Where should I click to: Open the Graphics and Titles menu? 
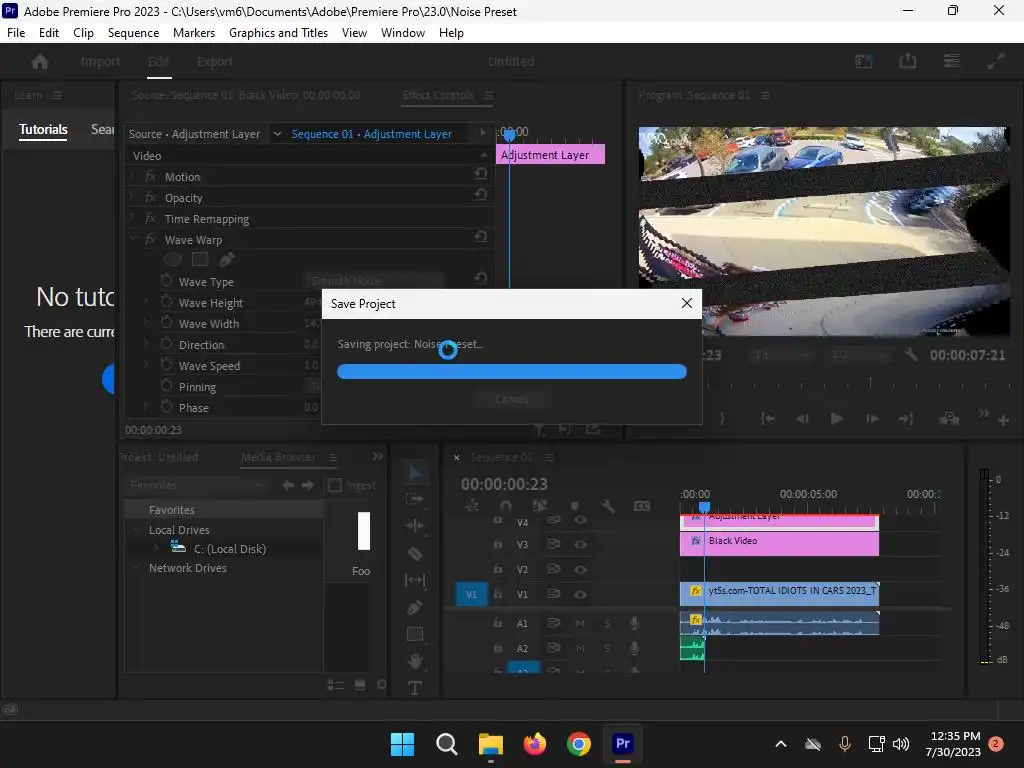tap(278, 33)
